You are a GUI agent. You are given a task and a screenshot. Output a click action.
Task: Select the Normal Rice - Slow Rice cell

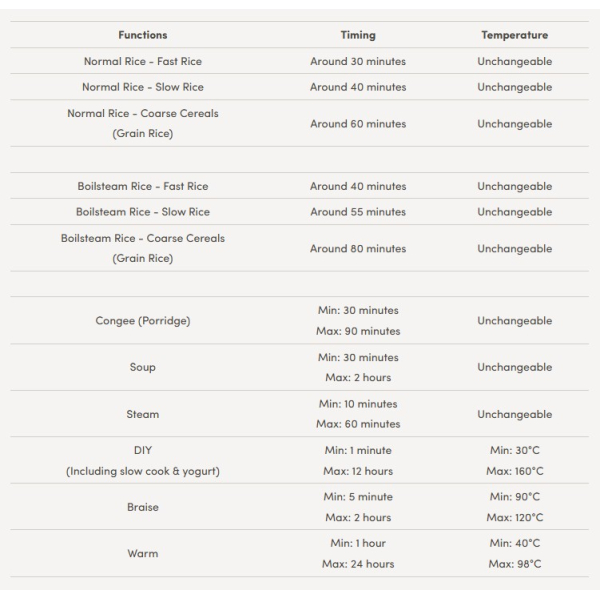[143, 87]
